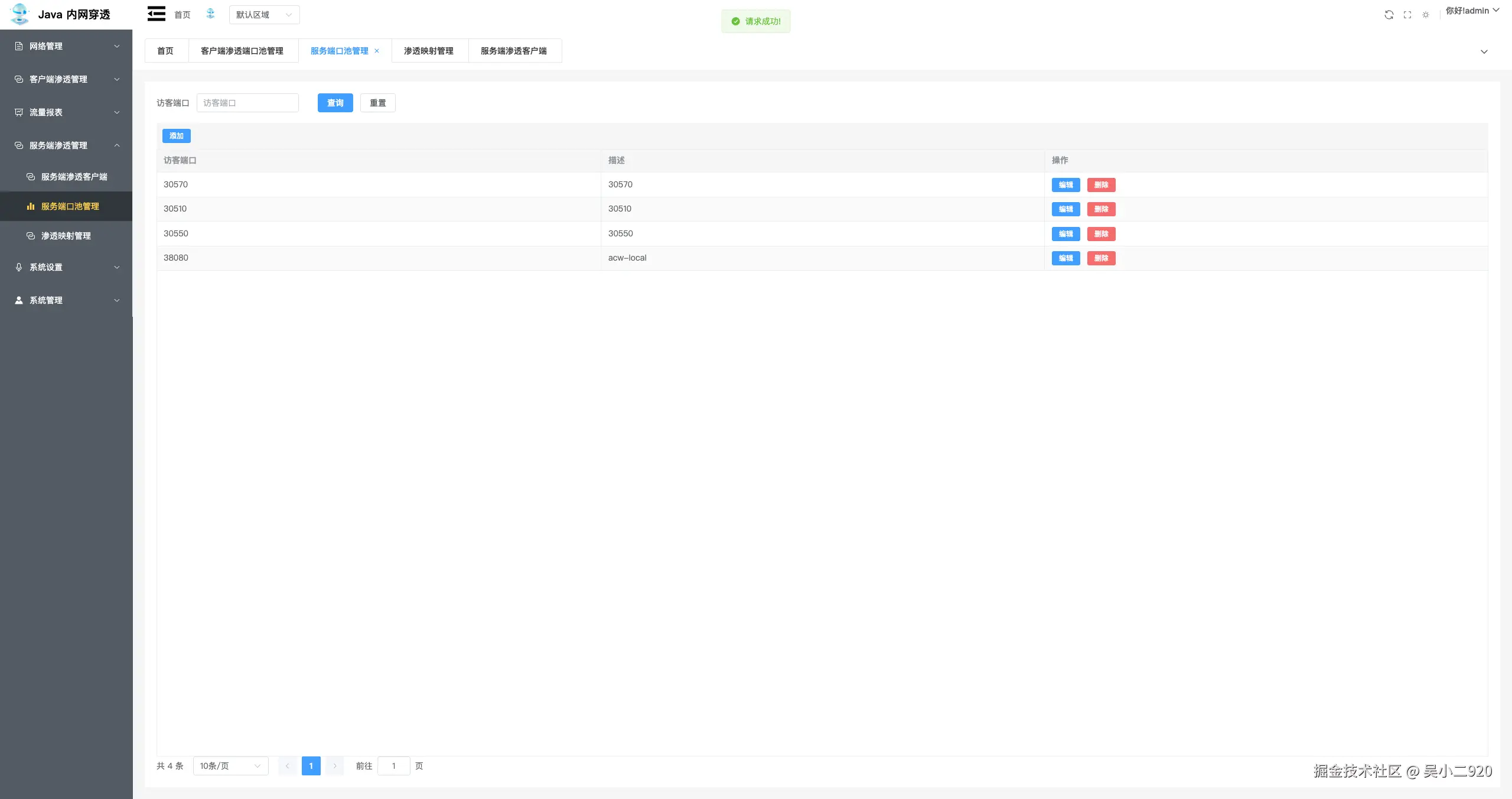
Task: Enter fullscreen using the fullscreen icon
Action: [1407, 15]
